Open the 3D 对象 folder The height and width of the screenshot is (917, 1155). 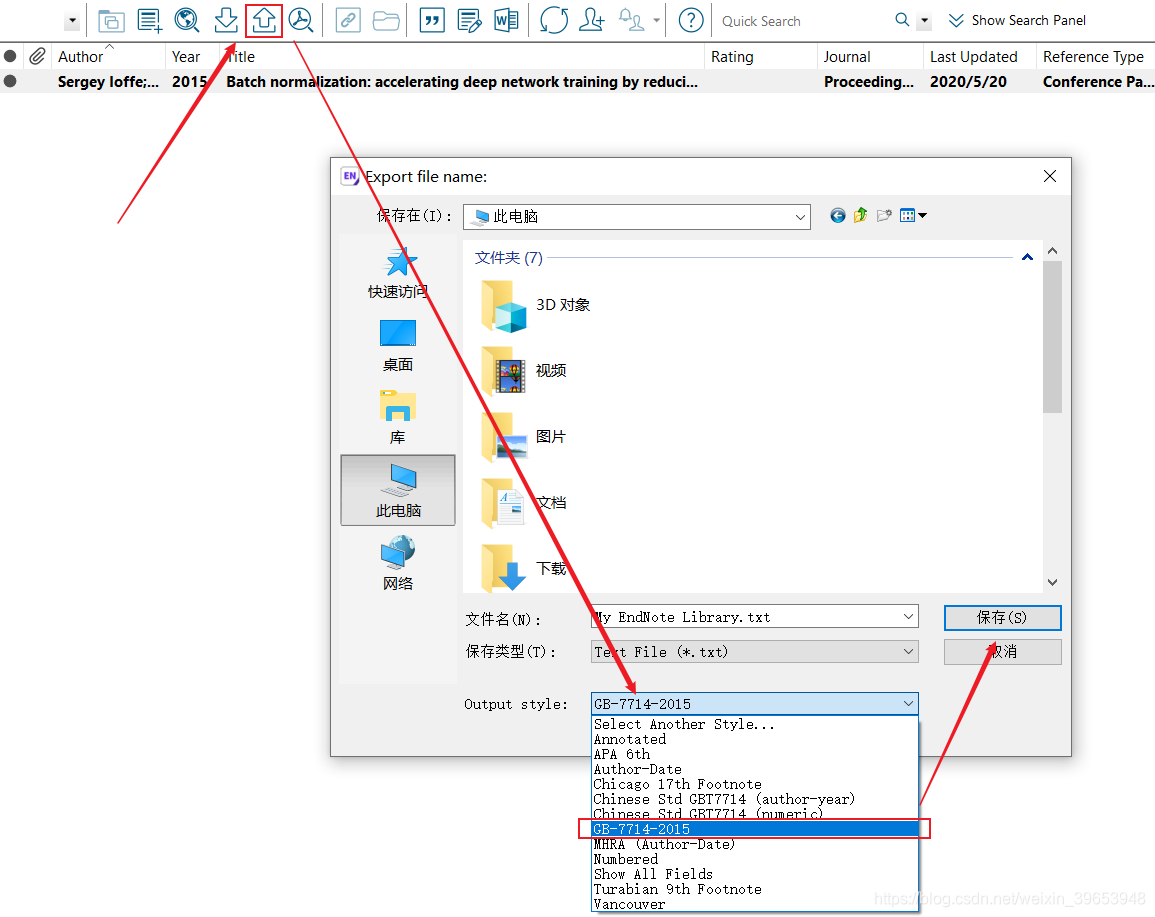coord(536,306)
